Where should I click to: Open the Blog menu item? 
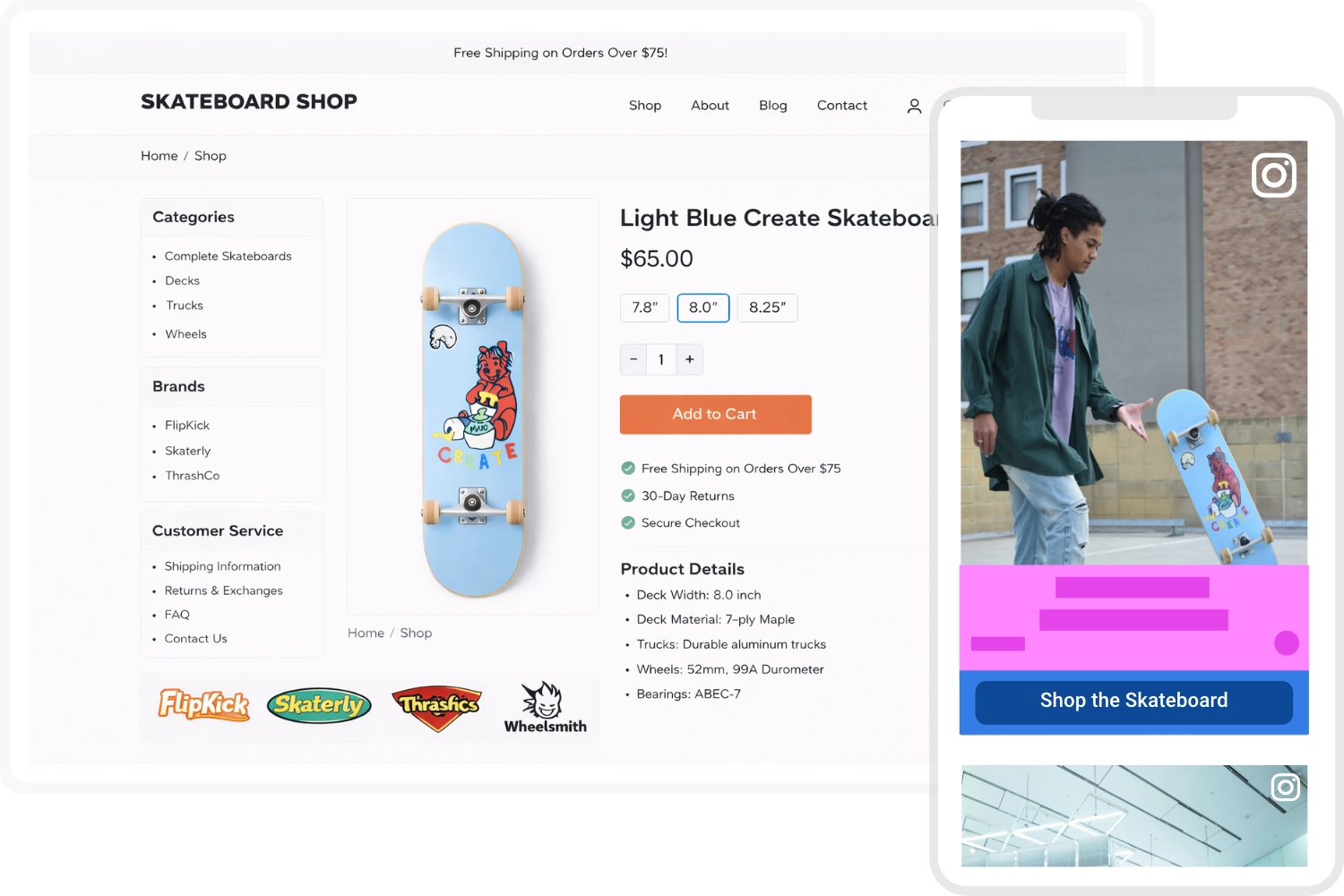pos(773,106)
